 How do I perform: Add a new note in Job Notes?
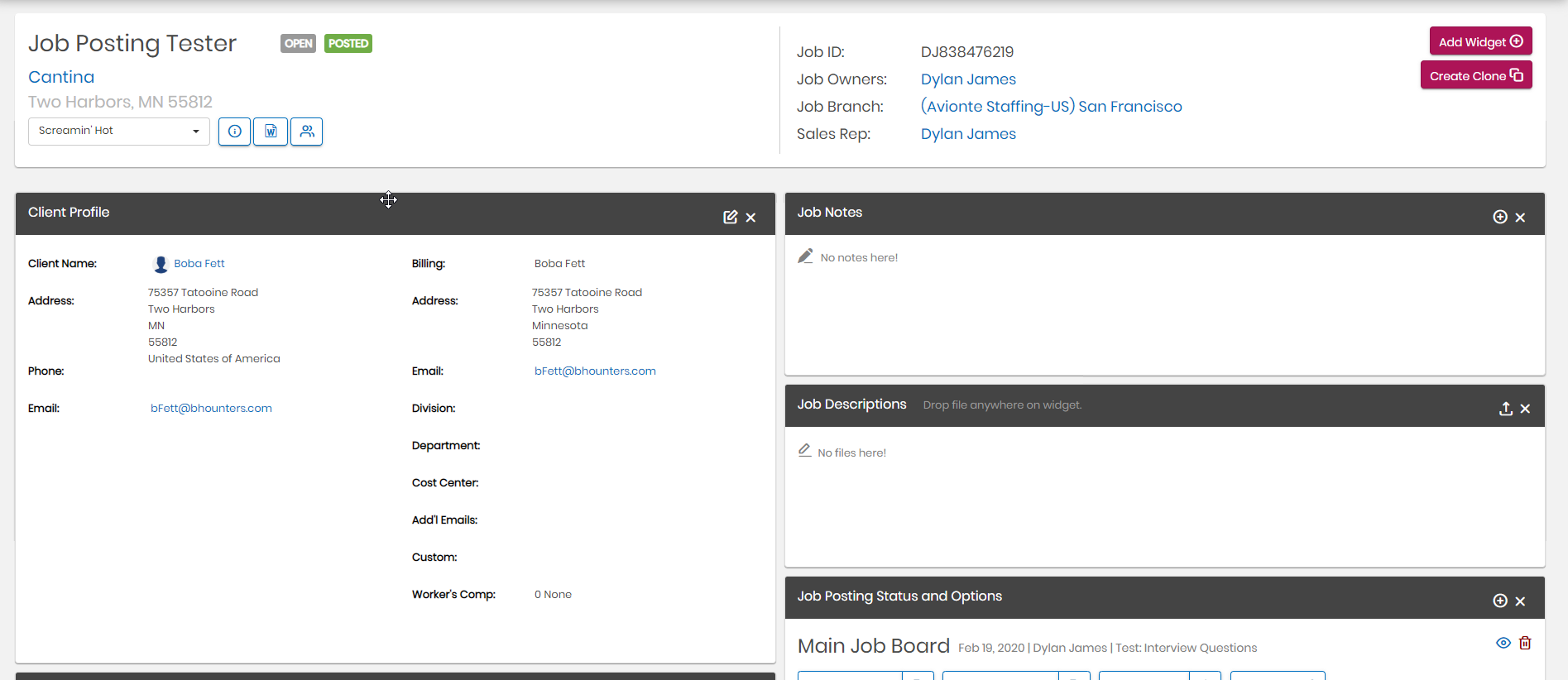(1499, 217)
